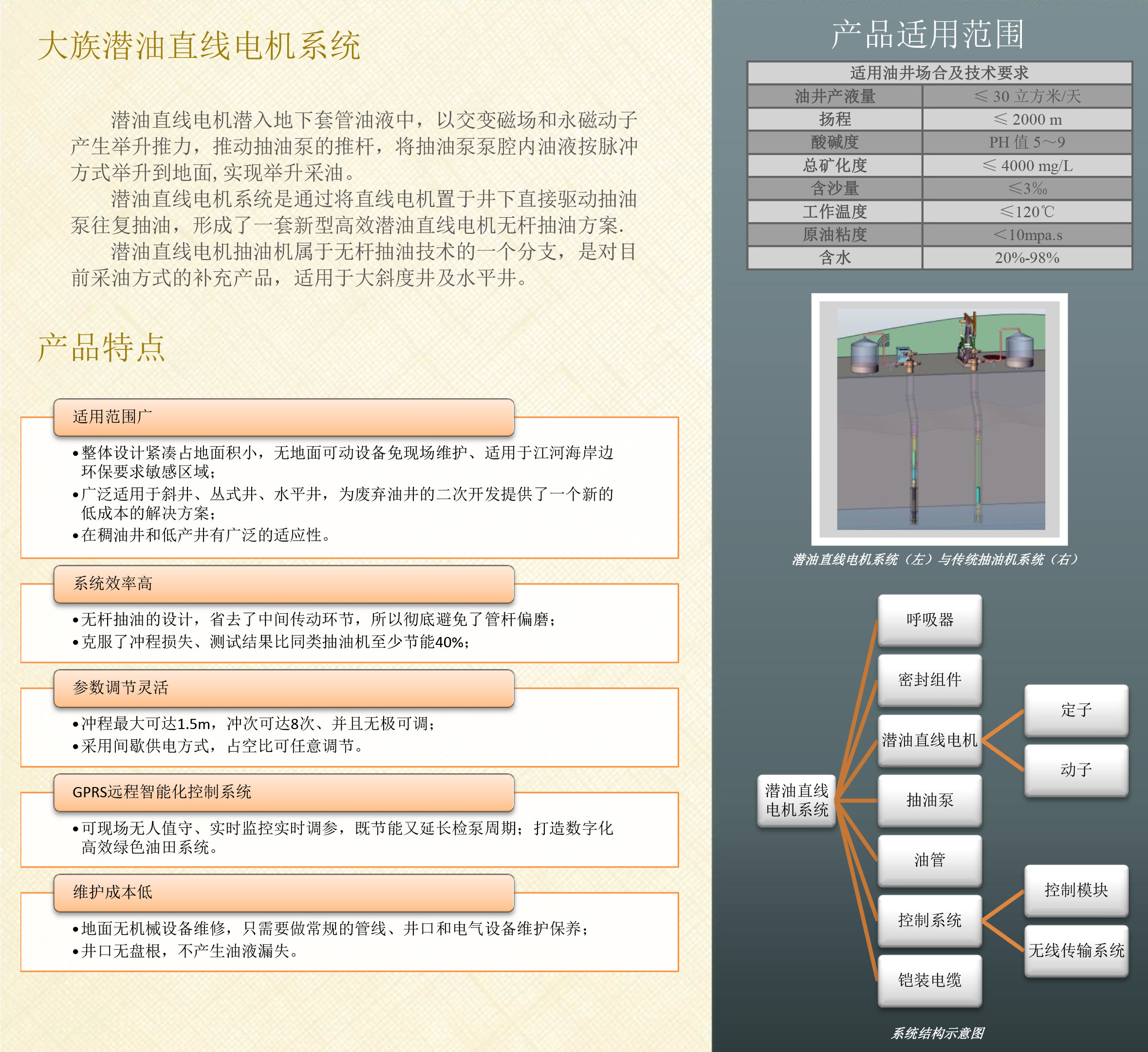Click the ≤ 4000 mg/L value cell
This screenshot has width=1148, height=1052.
pyautogui.click(x=1027, y=165)
